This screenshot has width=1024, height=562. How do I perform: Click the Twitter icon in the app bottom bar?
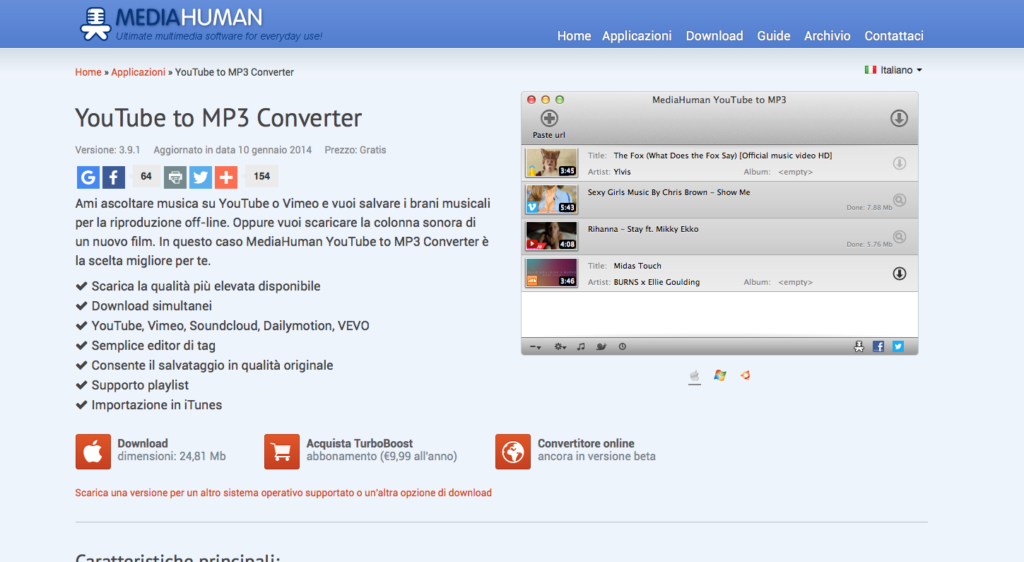899,347
